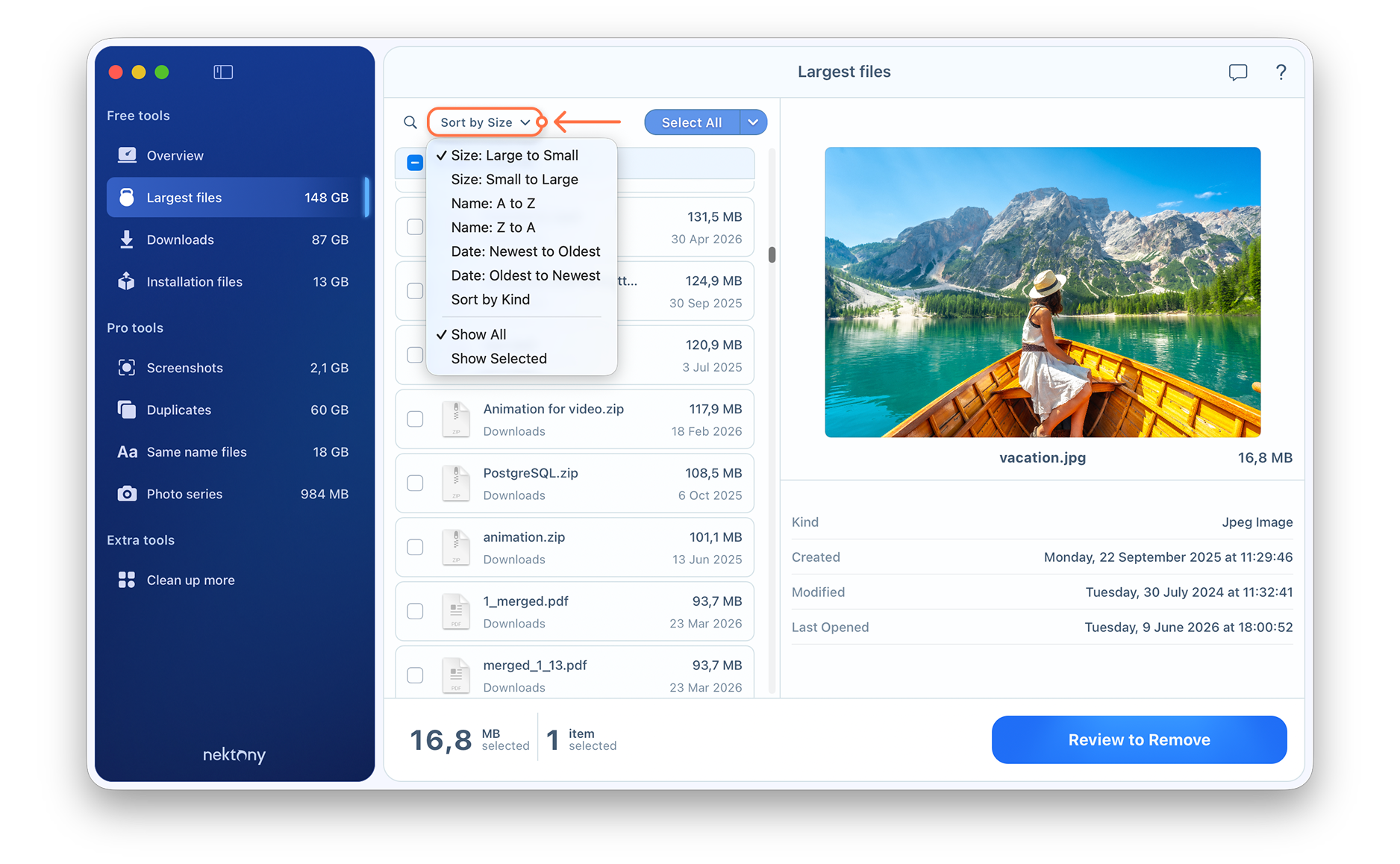Click the Screenshots sidebar icon
Image resolution: width=1400 pixels, height=864 pixels.
coord(127,368)
